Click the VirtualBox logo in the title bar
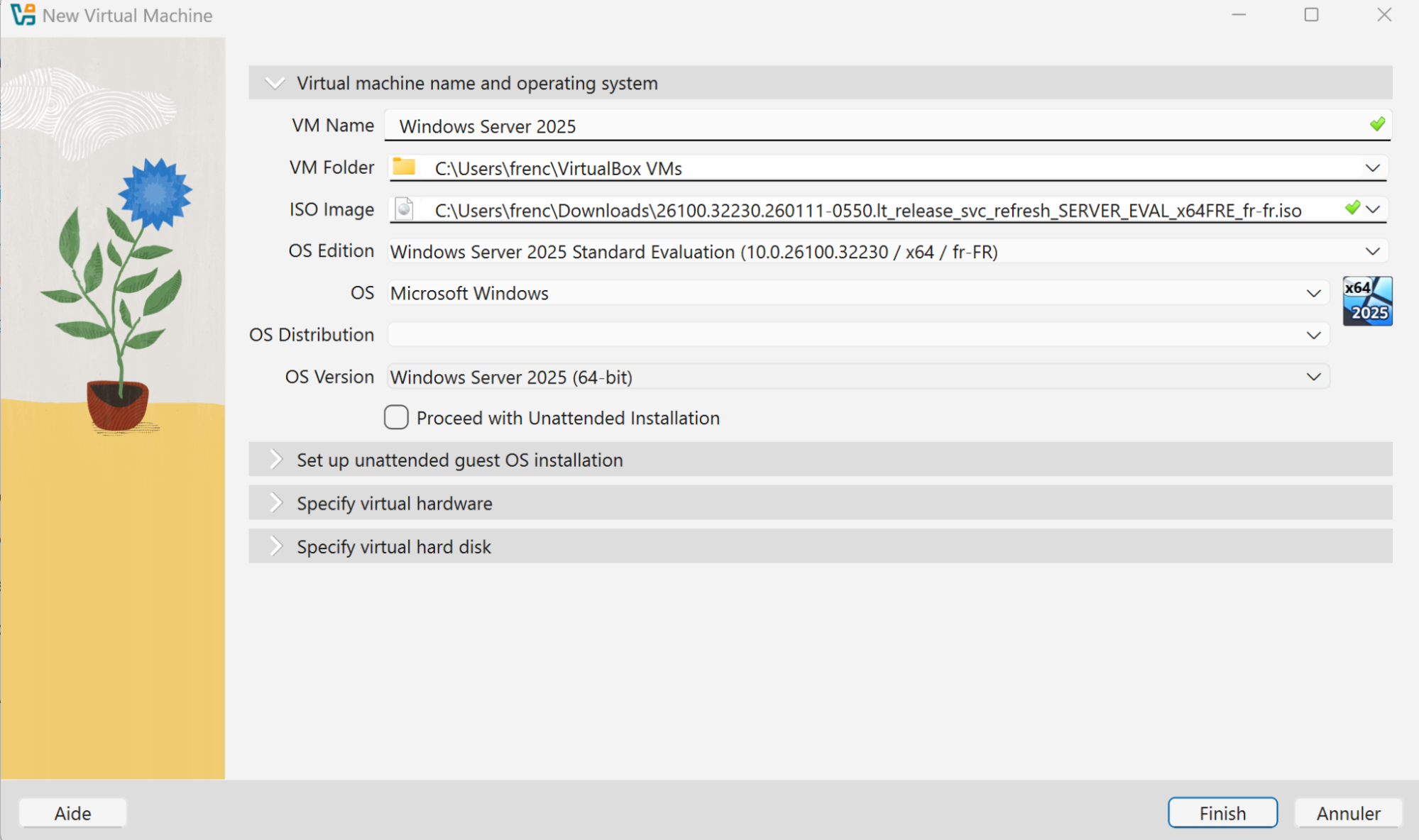The width and height of the screenshot is (1419, 840). [22, 15]
